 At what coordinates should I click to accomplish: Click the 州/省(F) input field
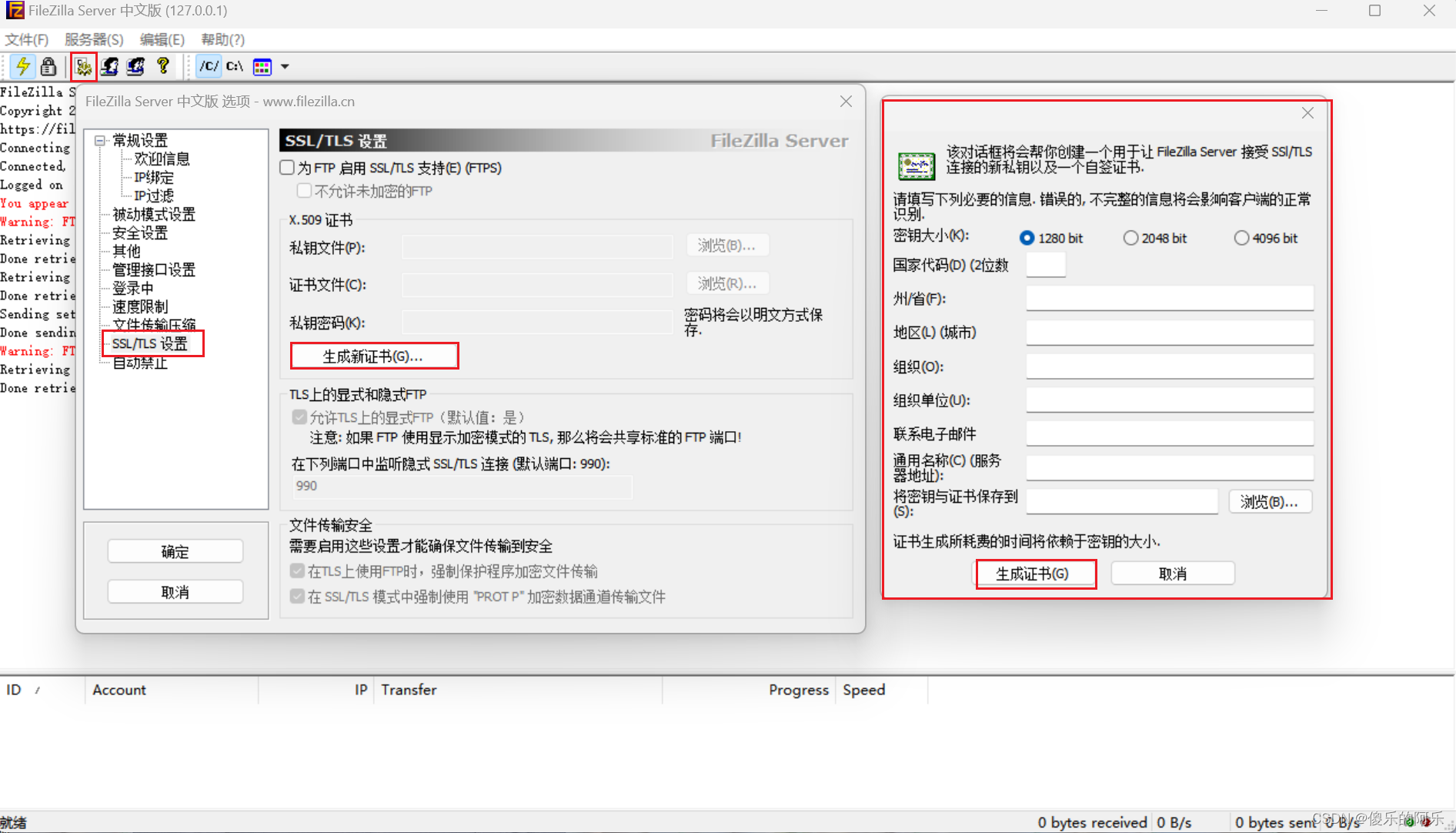(1170, 298)
